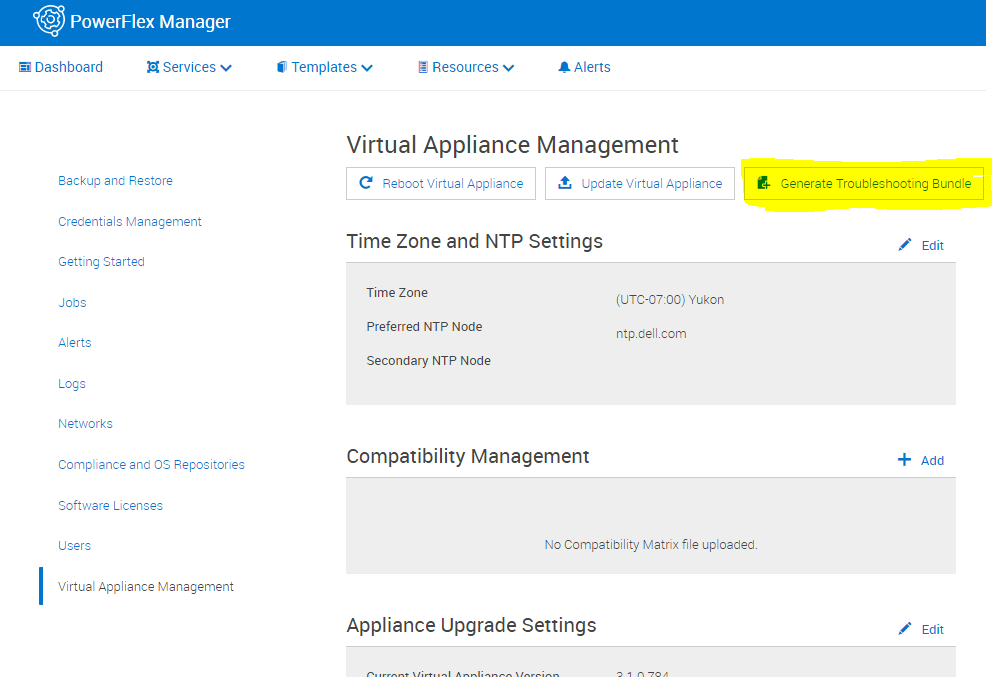This screenshot has height=677, width=992.
Task: Open the Resources dropdown menu
Action: pos(465,67)
